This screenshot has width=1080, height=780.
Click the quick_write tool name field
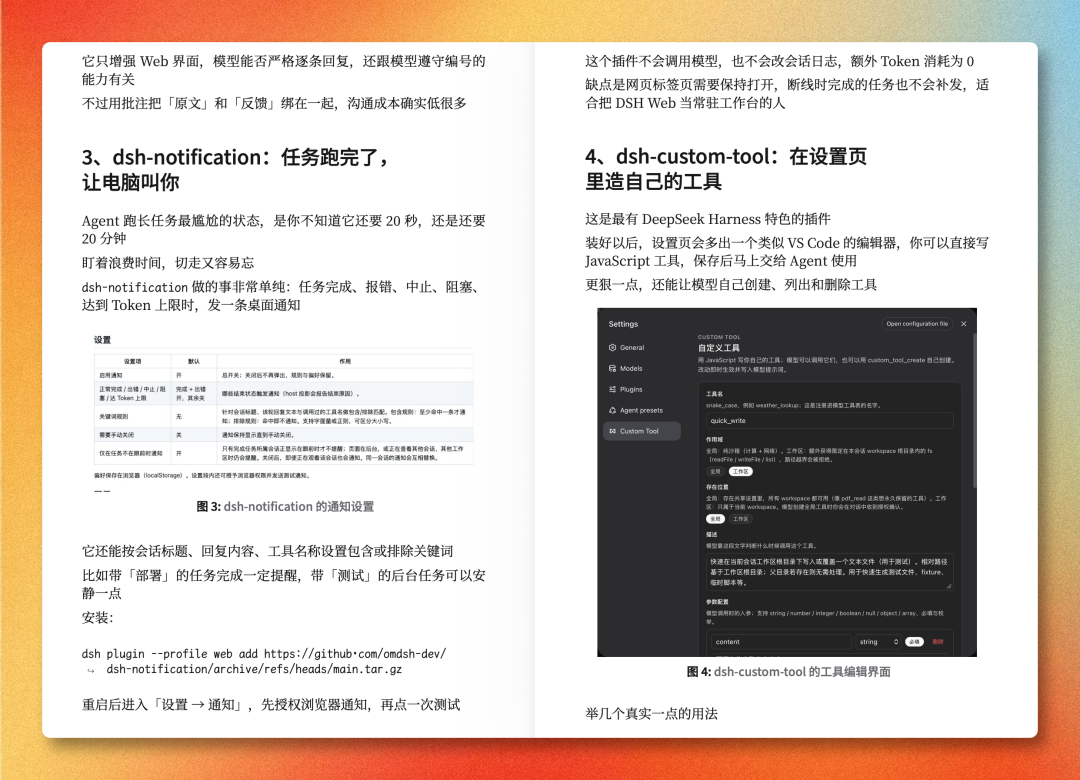829,420
